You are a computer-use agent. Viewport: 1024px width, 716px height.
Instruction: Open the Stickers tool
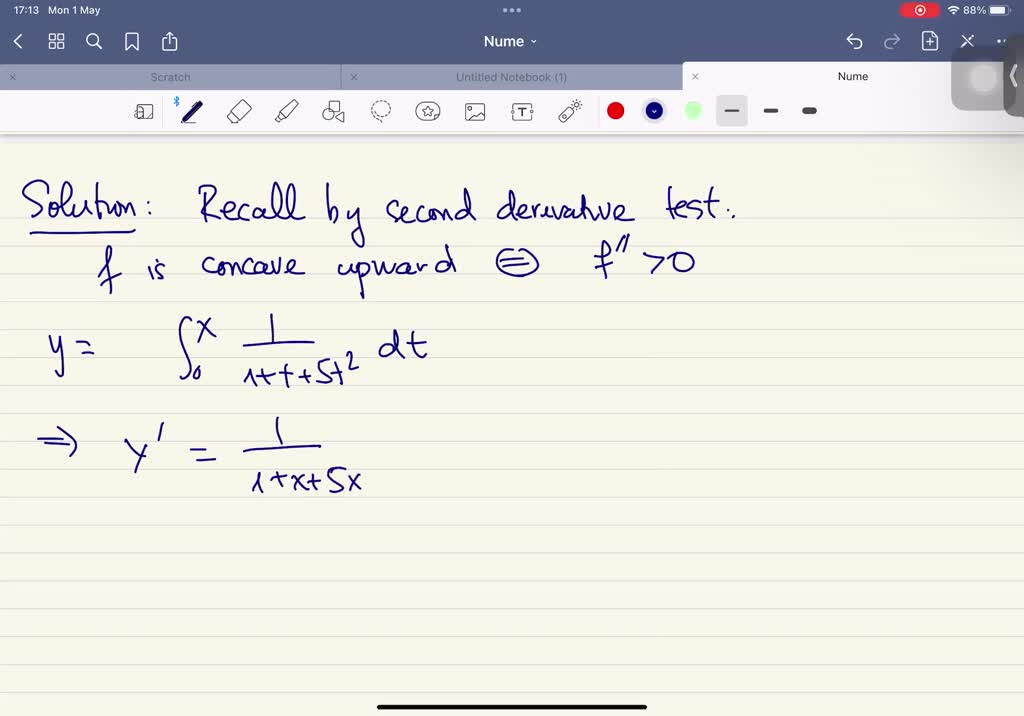[428, 110]
